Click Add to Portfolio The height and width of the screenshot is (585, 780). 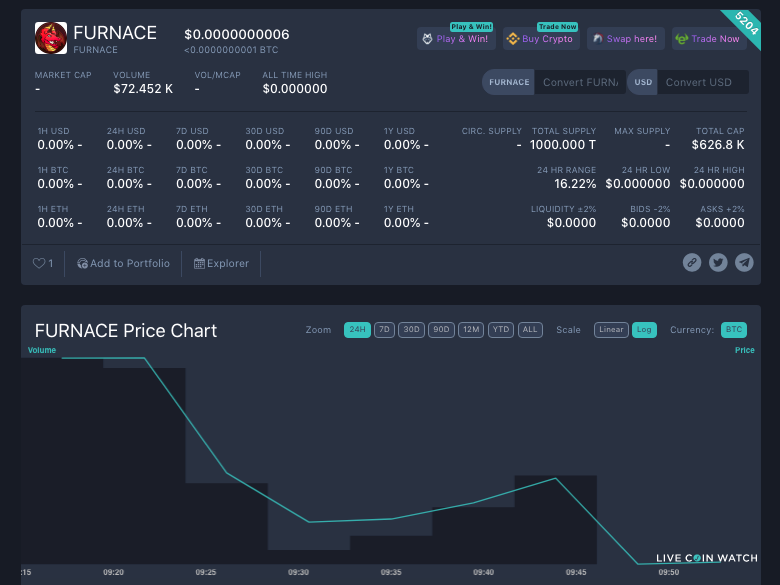point(123,263)
